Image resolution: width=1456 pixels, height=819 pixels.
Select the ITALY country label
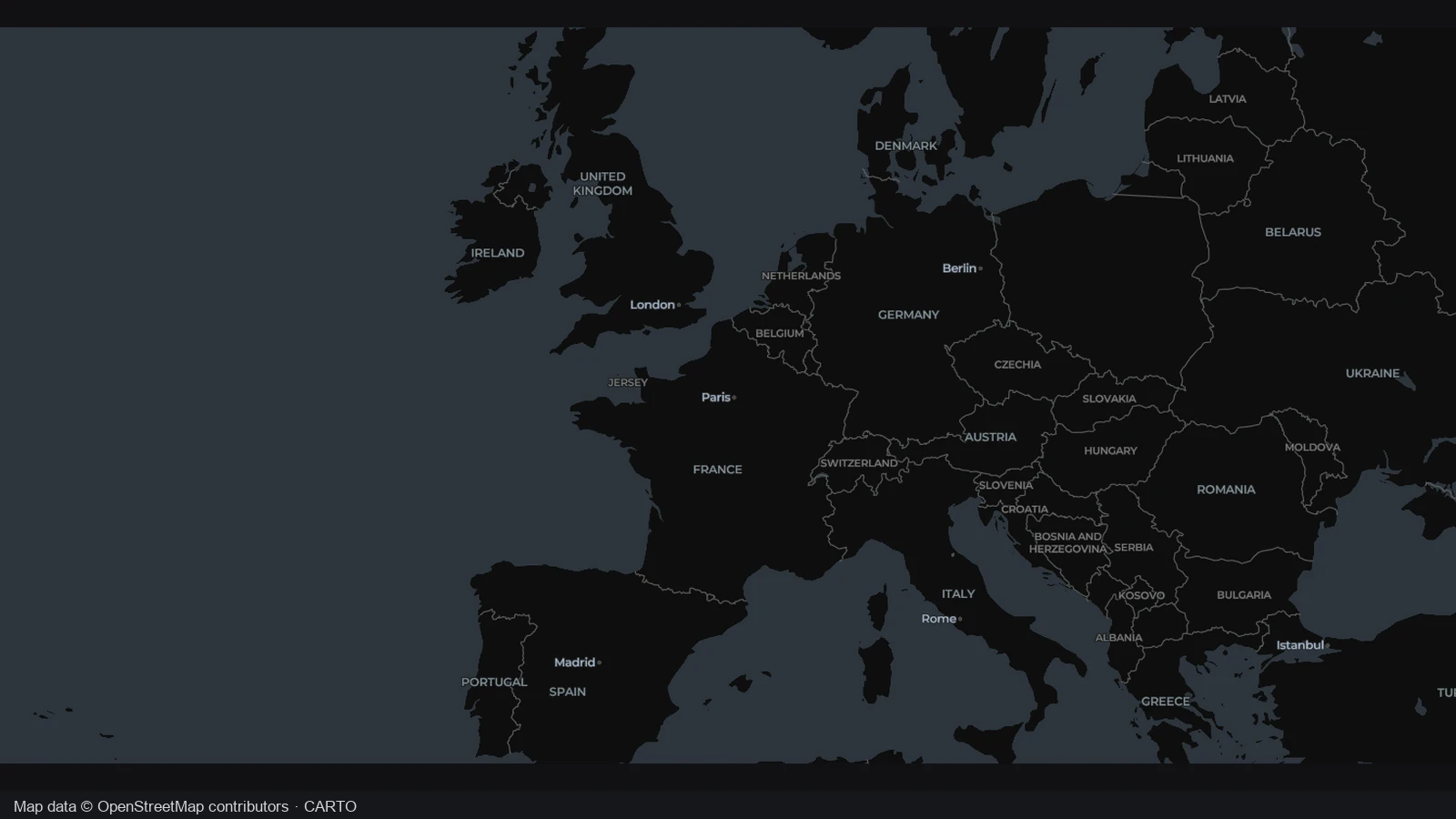[x=958, y=593]
